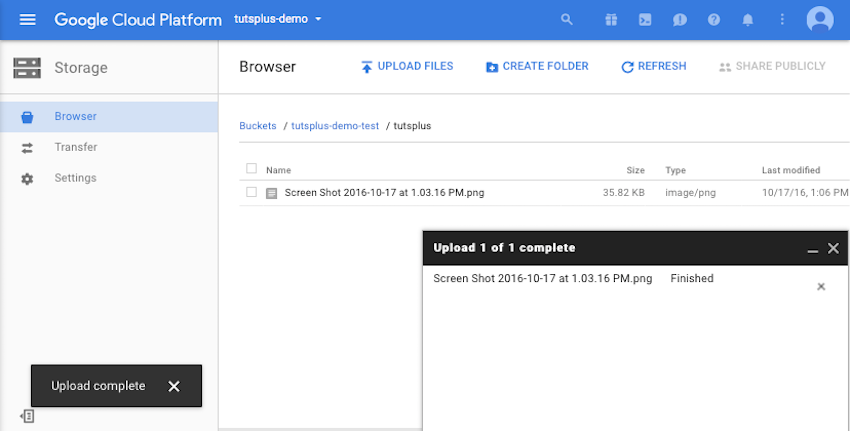Click the Google Cloud Platform logo

[138, 20]
